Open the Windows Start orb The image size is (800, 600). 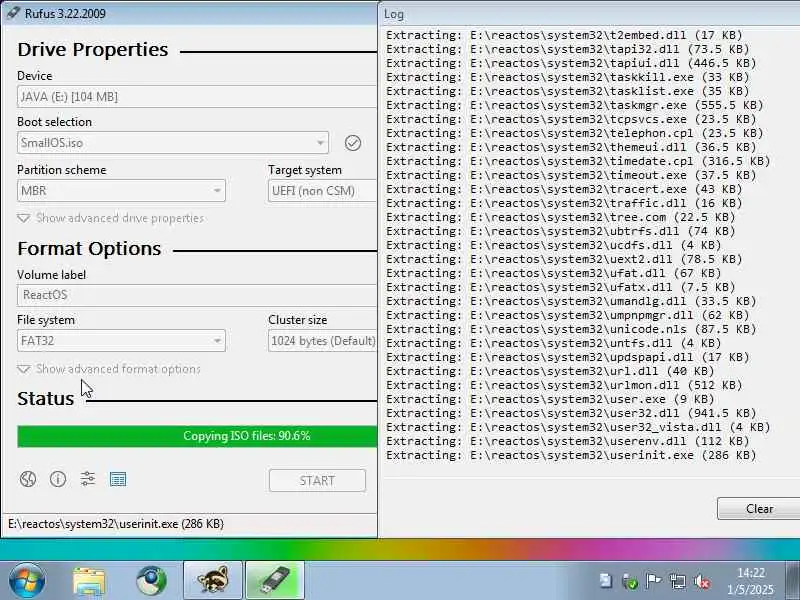[27, 581]
